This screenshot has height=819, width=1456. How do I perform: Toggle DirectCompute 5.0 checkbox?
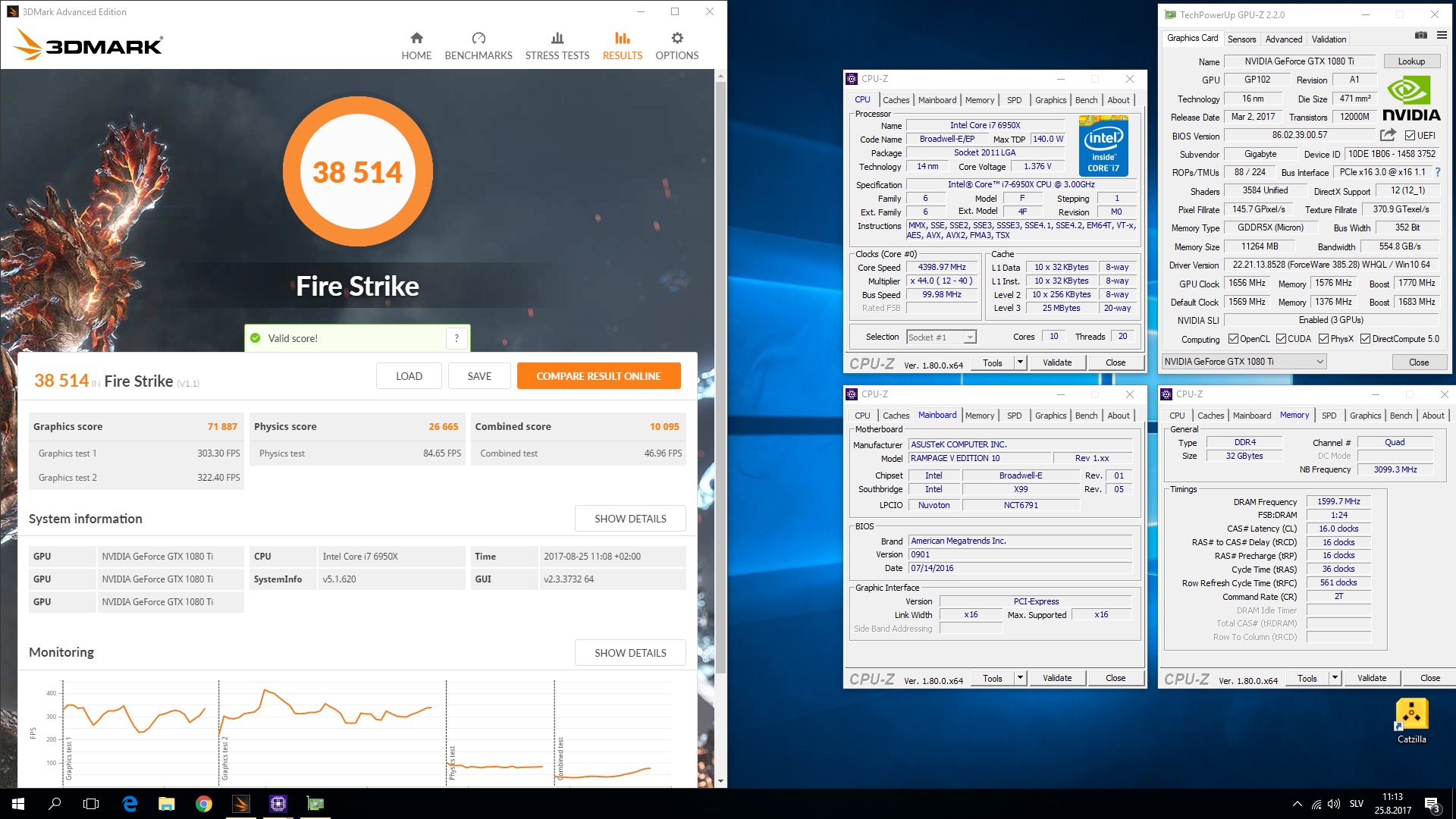tap(1365, 339)
